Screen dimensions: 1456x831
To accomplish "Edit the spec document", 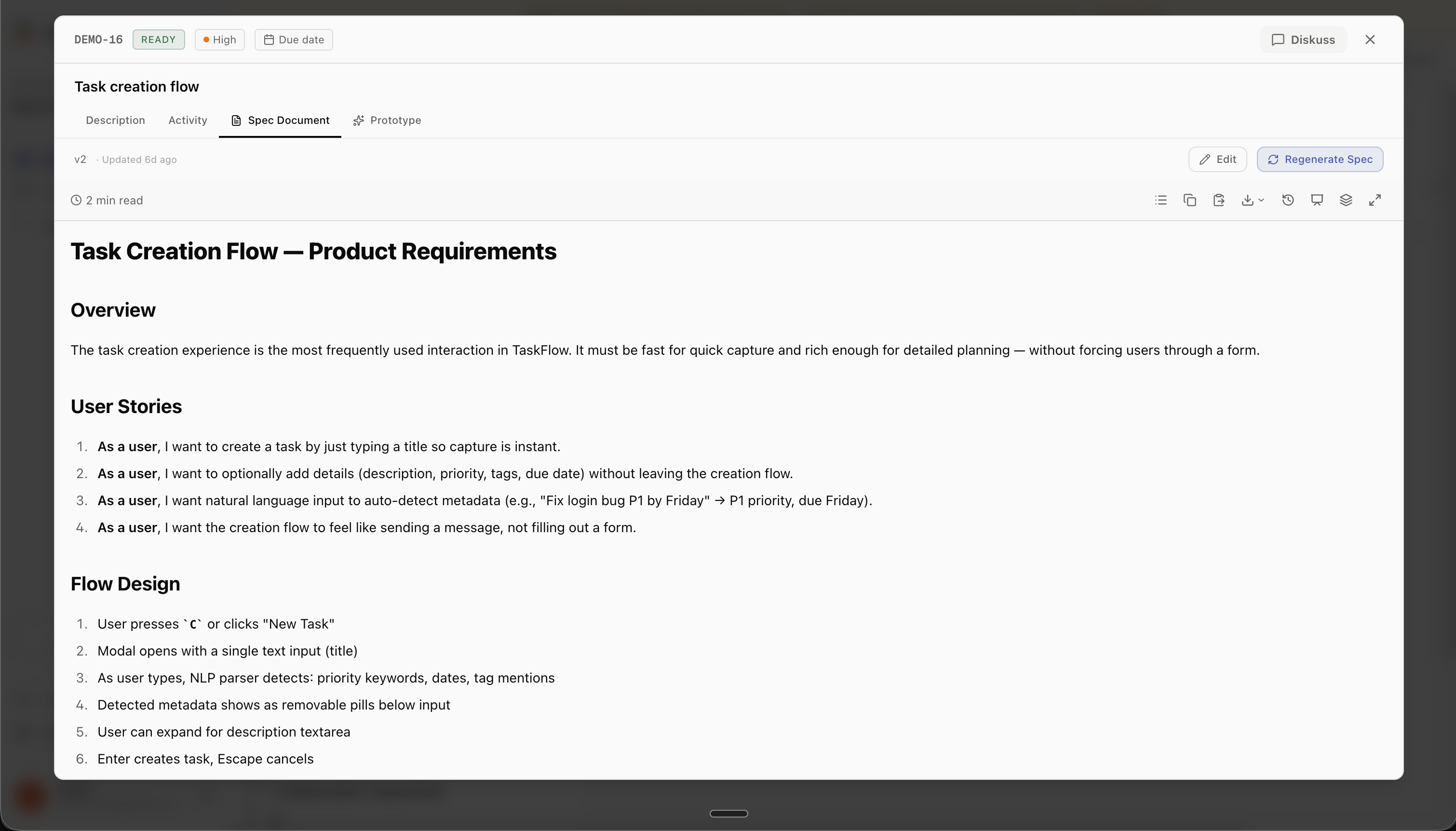I will coord(1217,159).
